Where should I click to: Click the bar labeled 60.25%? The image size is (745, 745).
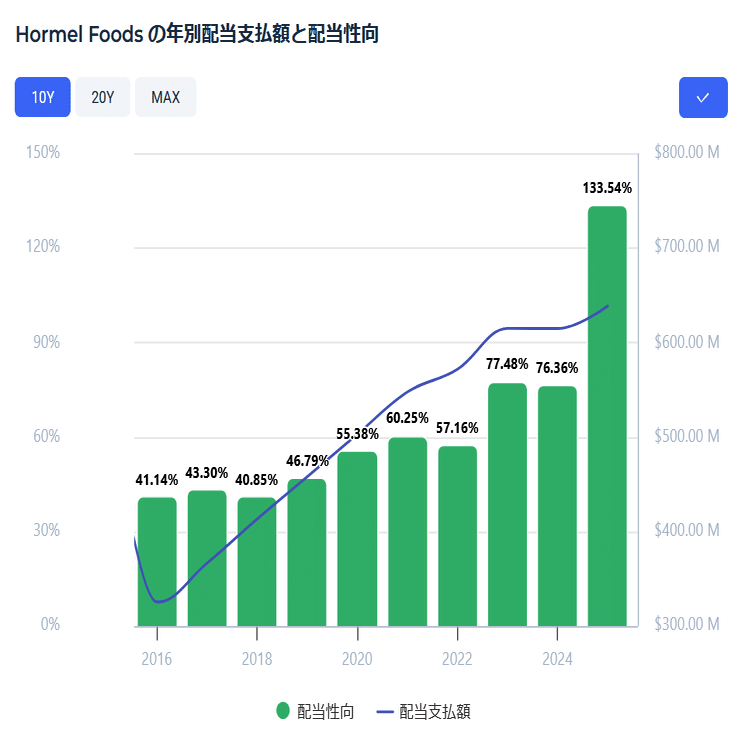(408, 532)
